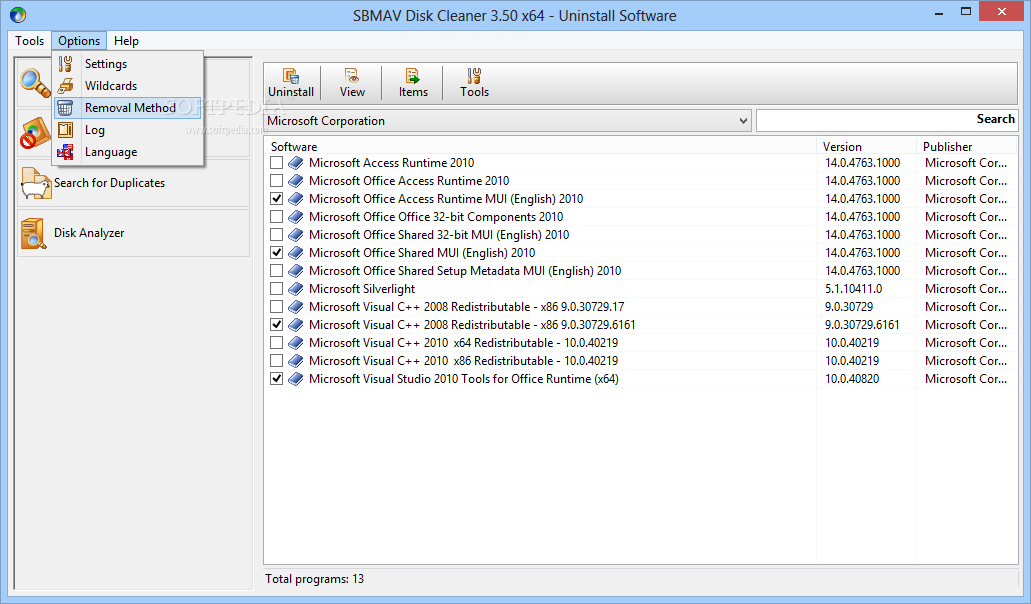Click version 9.0.30729.6161 cell

(x=862, y=325)
